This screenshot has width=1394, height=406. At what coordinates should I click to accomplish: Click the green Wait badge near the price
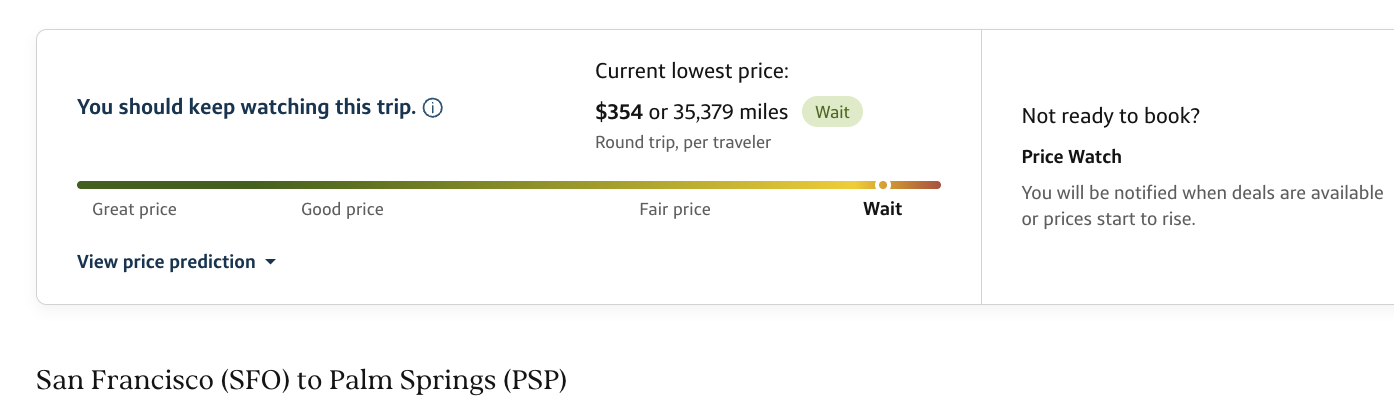coord(832,112)
